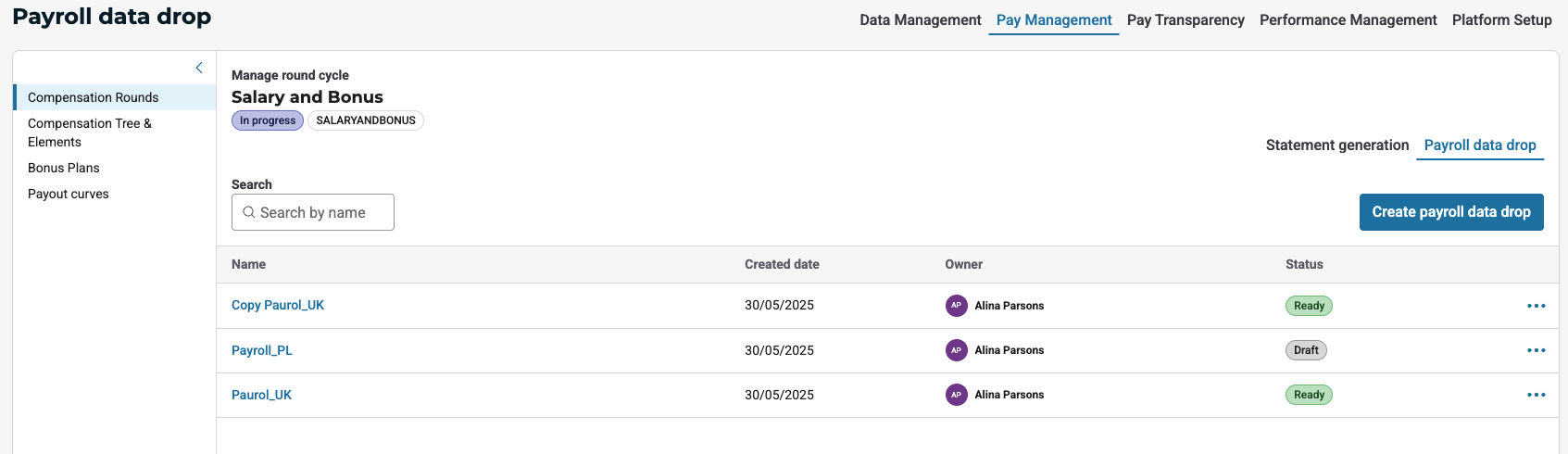The height and width of the screenshot is (454, 1568).
Task: Open the Platform Setup tab
Action: [x=1501, y=20]
